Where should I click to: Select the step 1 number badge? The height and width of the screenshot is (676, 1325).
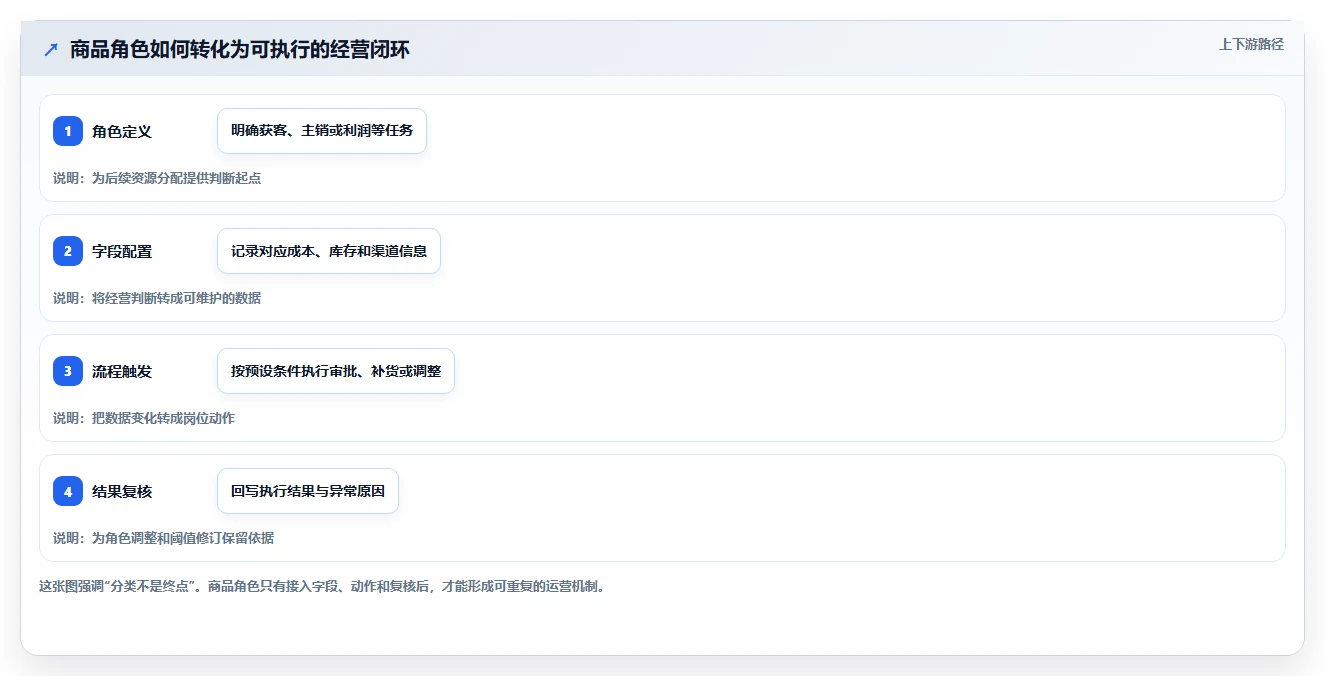[68, 131]
